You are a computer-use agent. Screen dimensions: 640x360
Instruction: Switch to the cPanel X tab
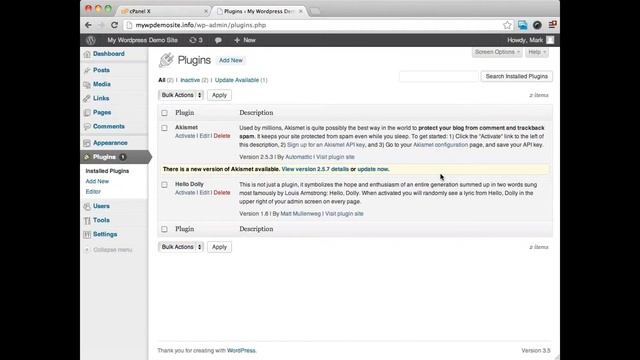coord(163,11)
